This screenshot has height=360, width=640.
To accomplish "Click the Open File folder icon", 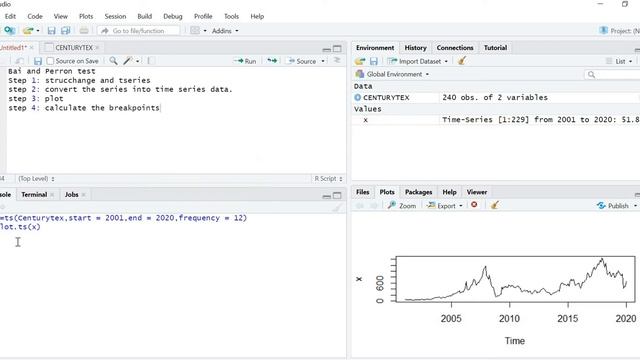I will [28, 31].
